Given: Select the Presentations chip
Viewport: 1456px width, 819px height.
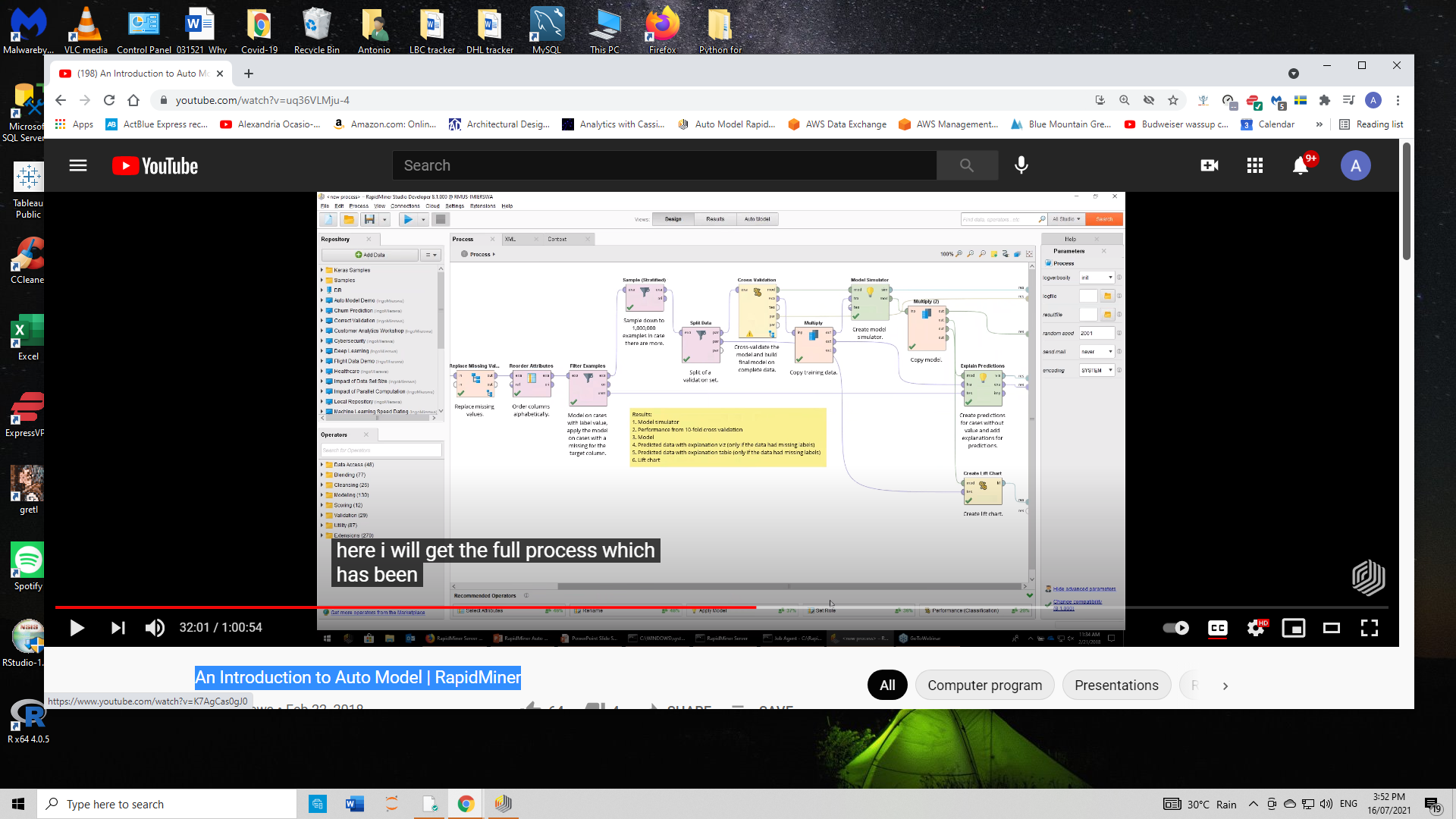Looking at the screenshot, I should (1116, 686).
